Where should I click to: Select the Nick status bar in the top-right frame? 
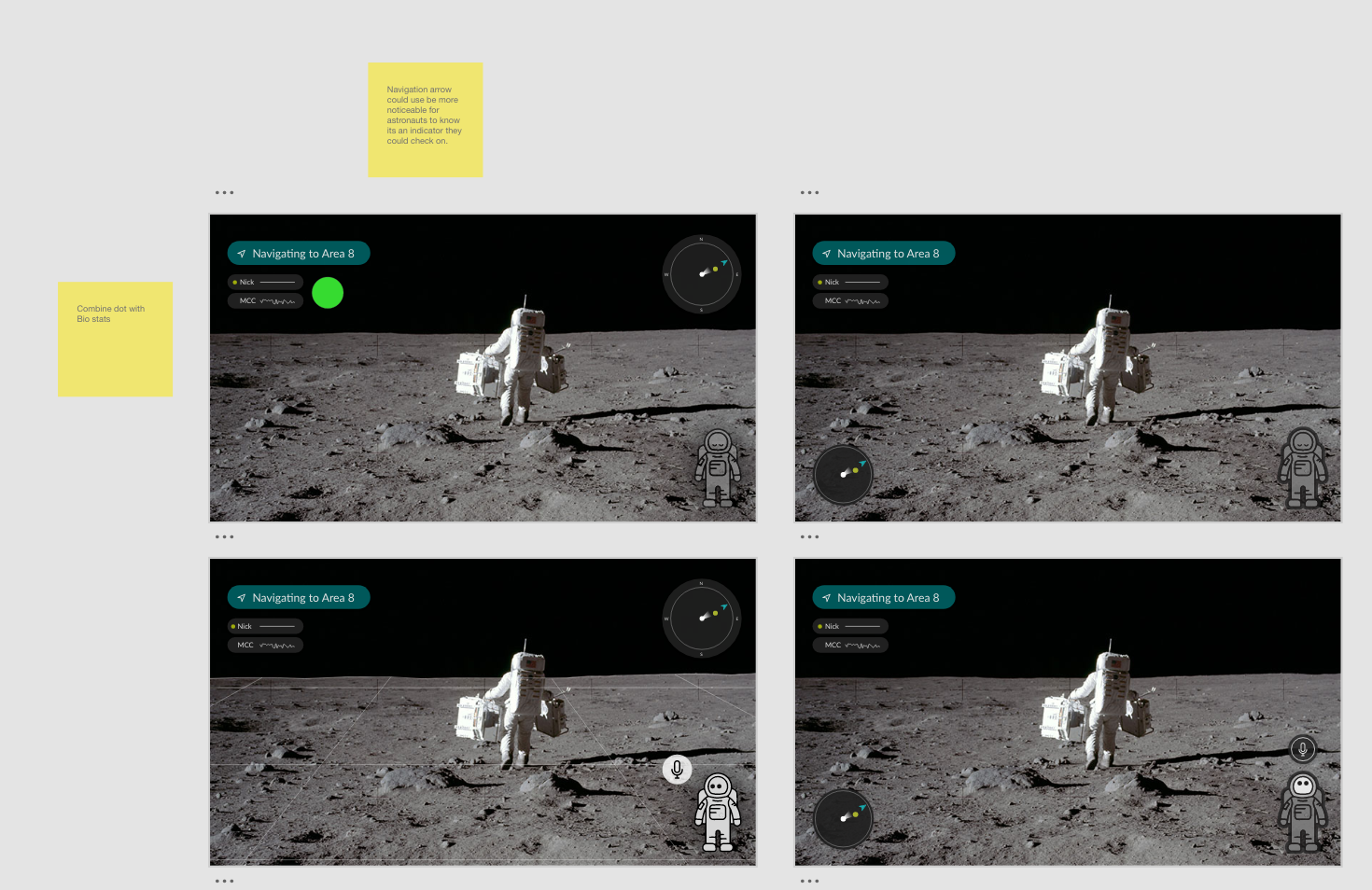850,282
